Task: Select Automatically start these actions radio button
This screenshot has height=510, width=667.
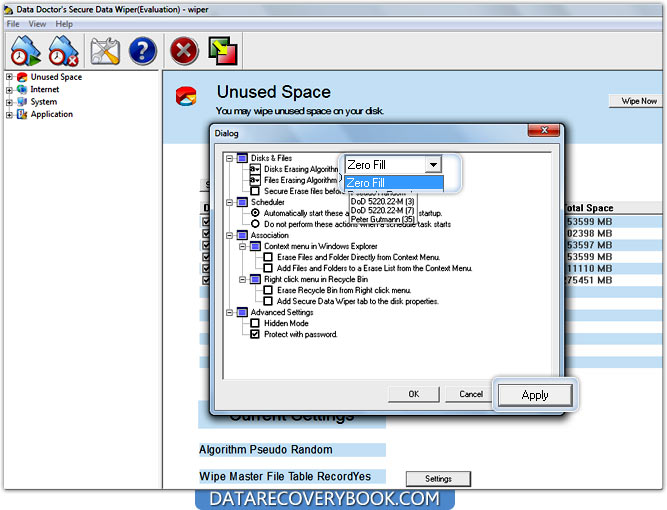Action: 255,213
